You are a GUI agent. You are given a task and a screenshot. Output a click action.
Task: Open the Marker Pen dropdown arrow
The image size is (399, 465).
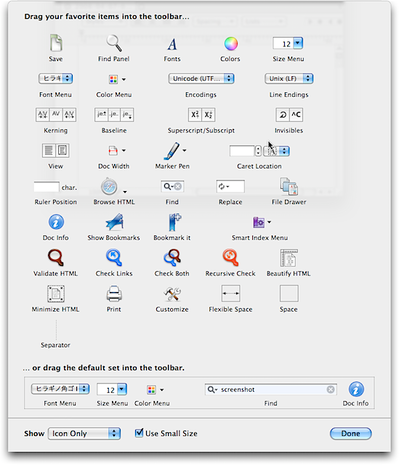(184, 151)
